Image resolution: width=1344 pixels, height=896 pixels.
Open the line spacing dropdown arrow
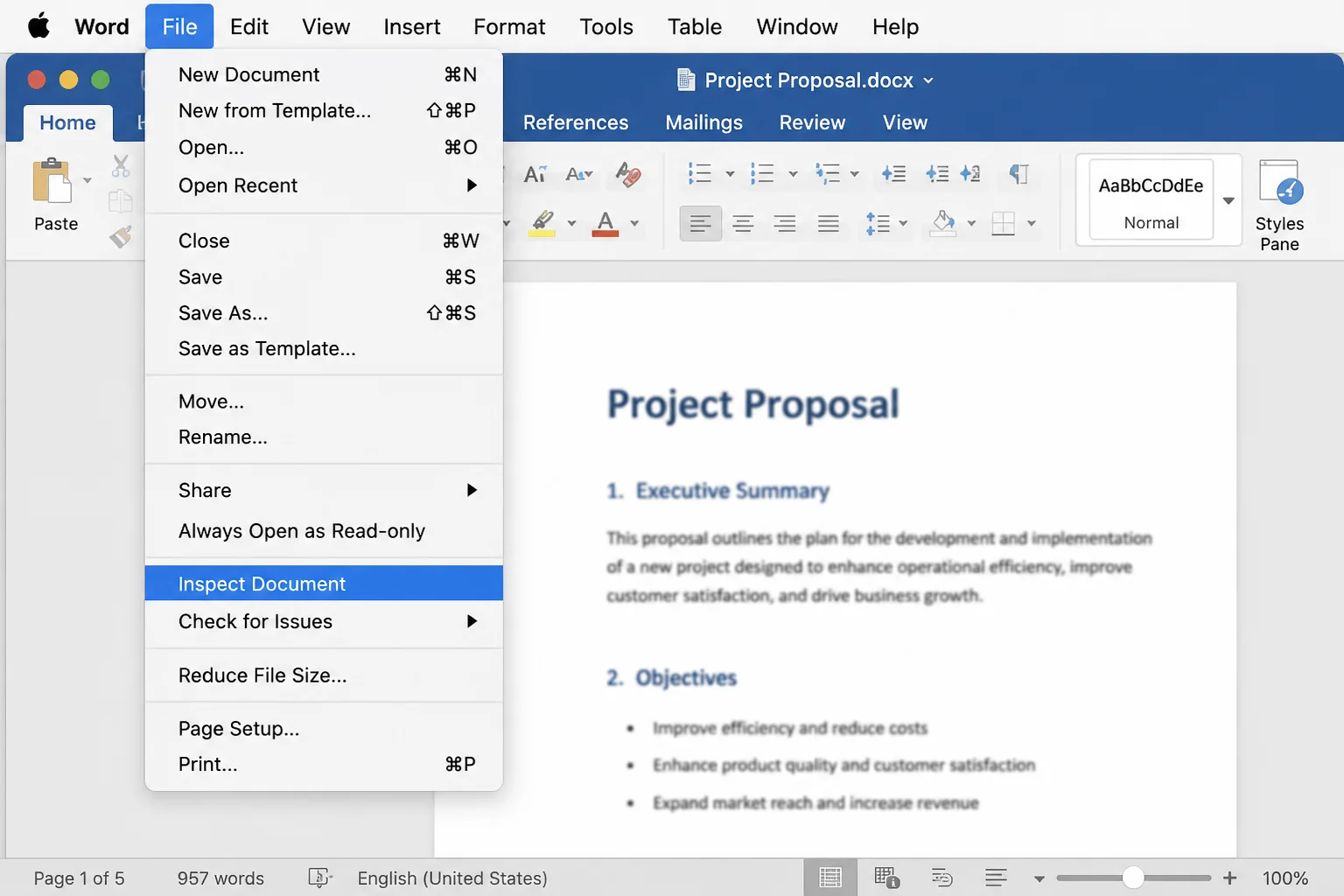click(903, 224)
